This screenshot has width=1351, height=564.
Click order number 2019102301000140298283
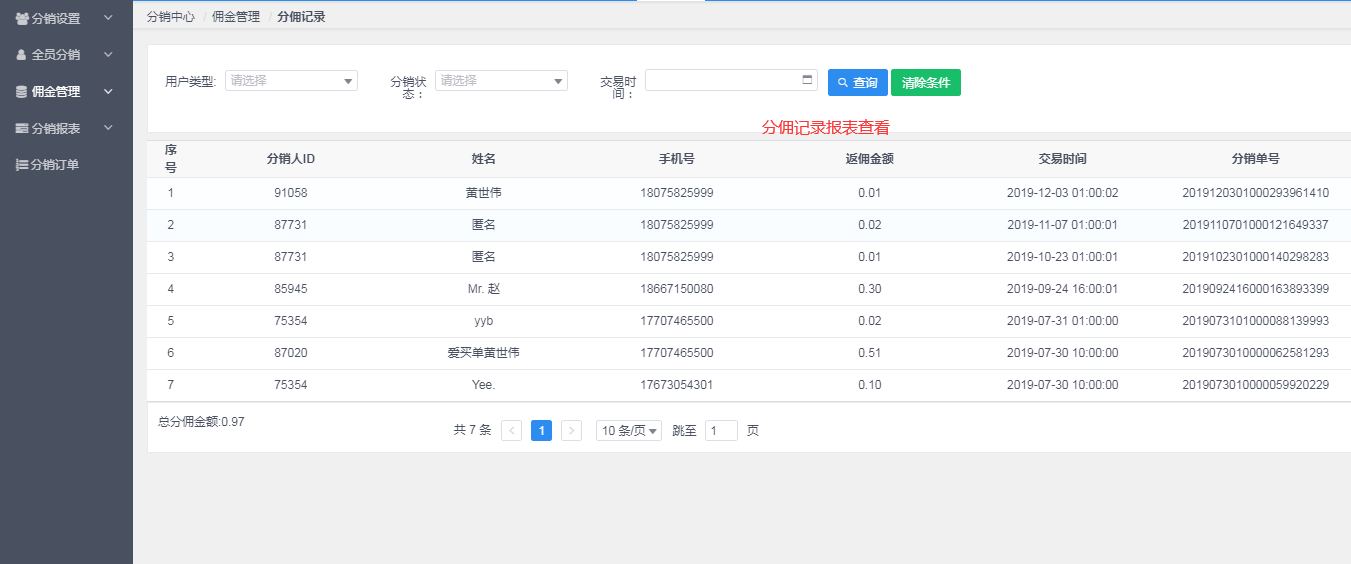[1256, 257]
